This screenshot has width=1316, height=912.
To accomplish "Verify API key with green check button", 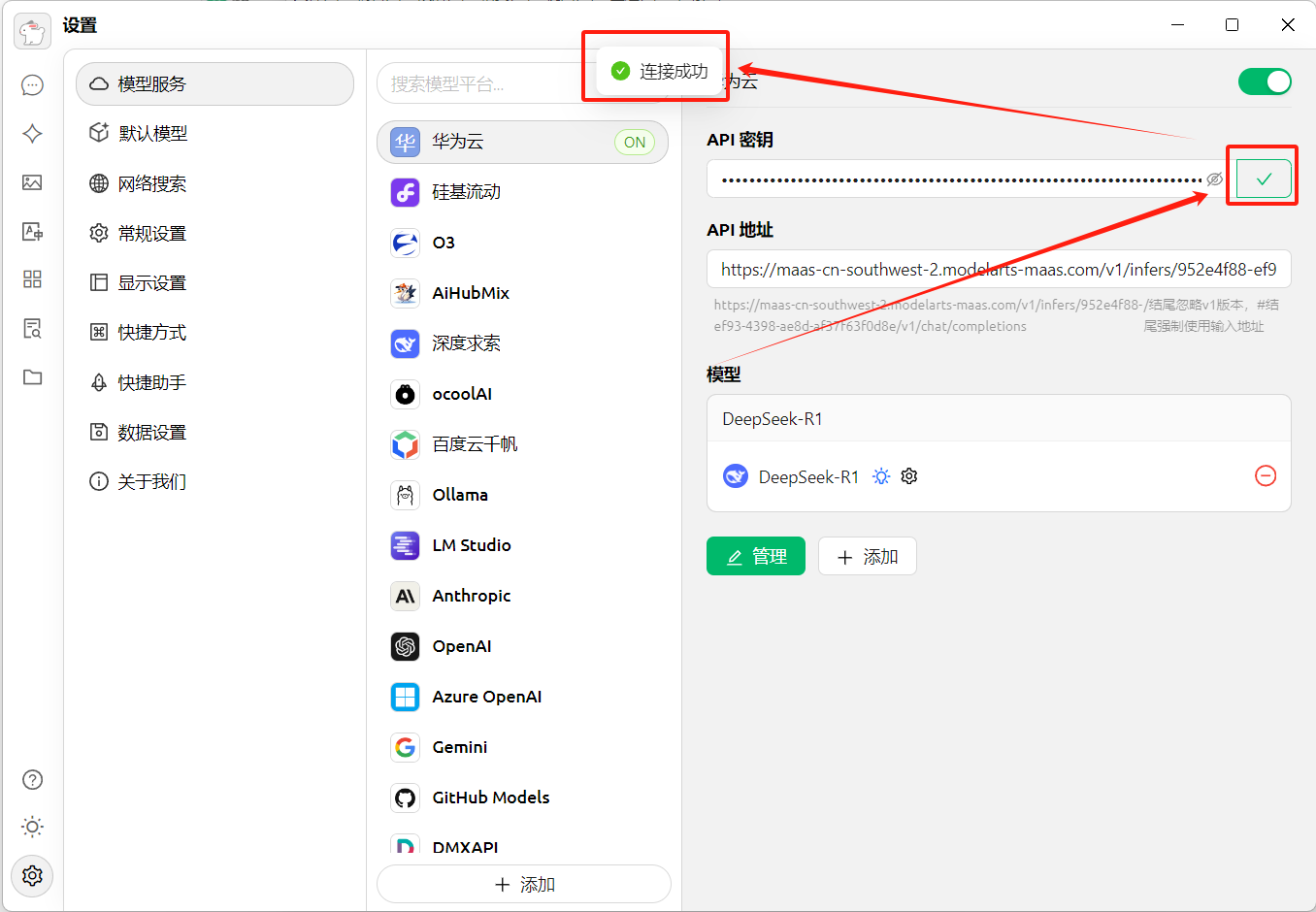I will coord(1263,179).
